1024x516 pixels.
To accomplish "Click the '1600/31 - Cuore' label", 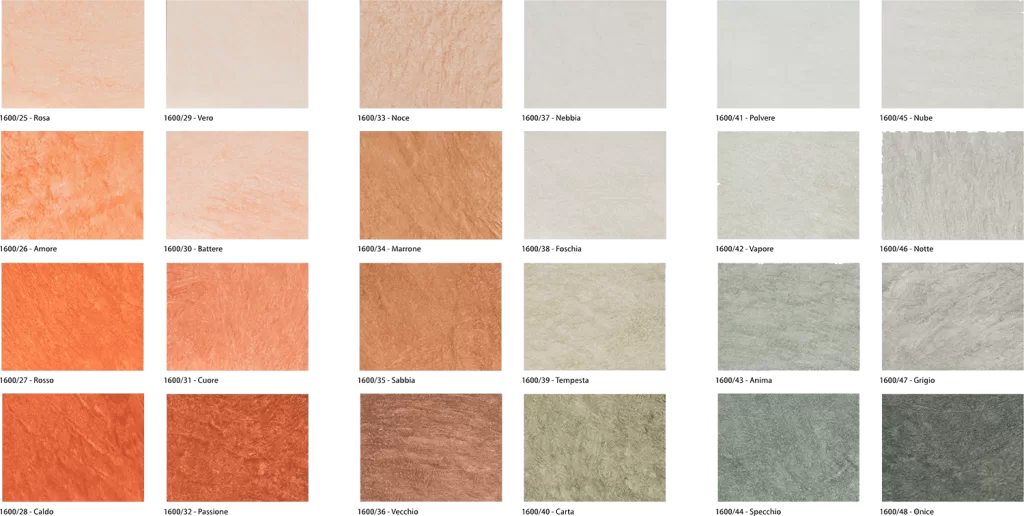I will [x=191, y=381].
